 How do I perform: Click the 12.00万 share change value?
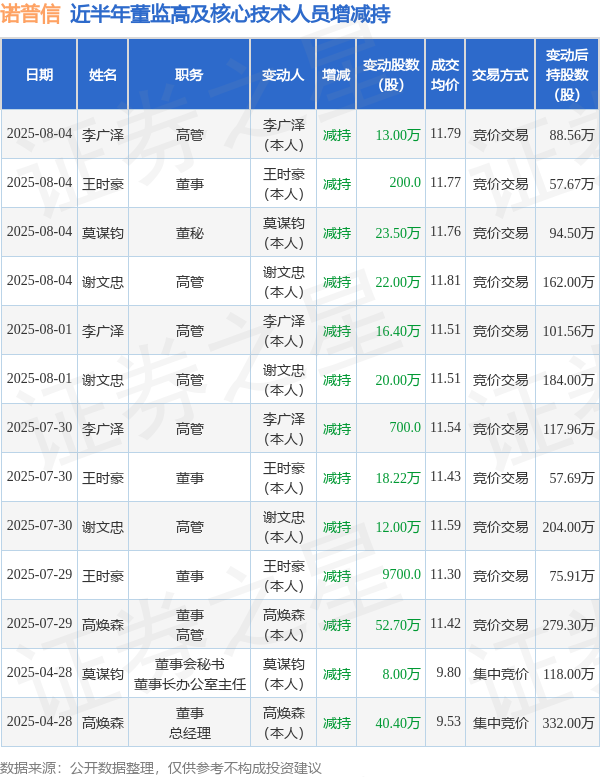coord(398,527)
